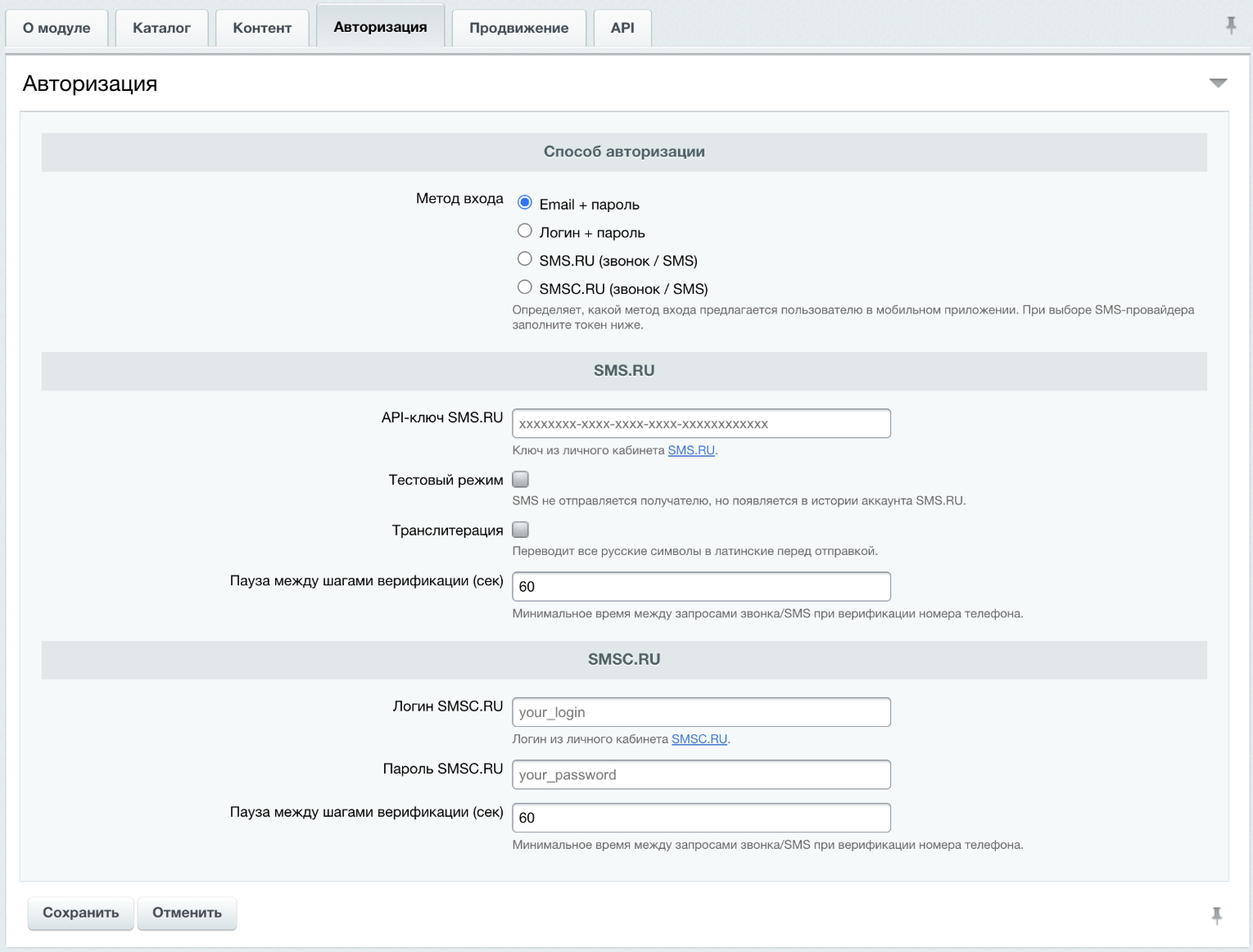
Task: Open the SMSC.RU account link
Action: pos(699,739)
